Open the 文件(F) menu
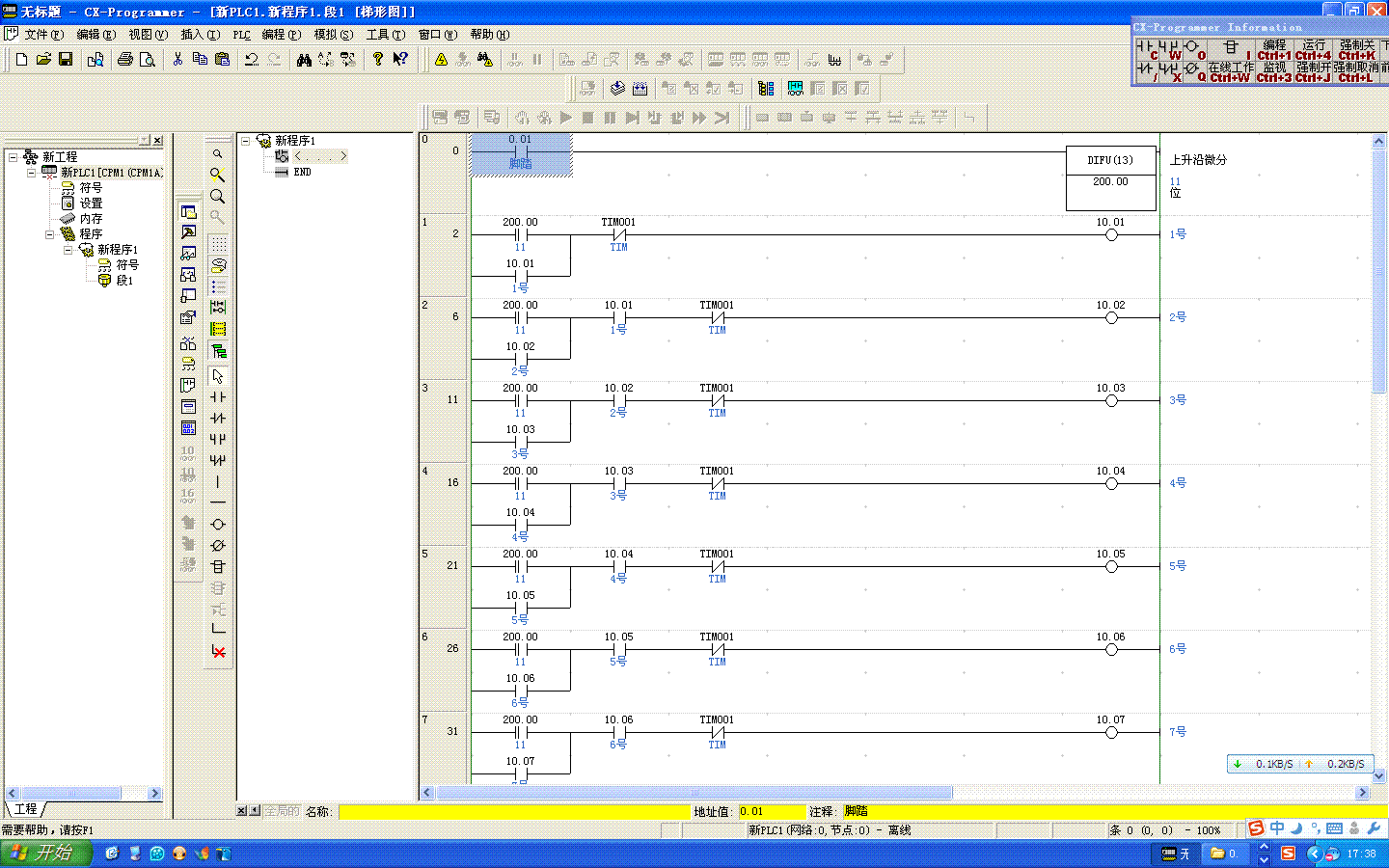Viewport: 1389px width, 868px height. pos(43,35)
